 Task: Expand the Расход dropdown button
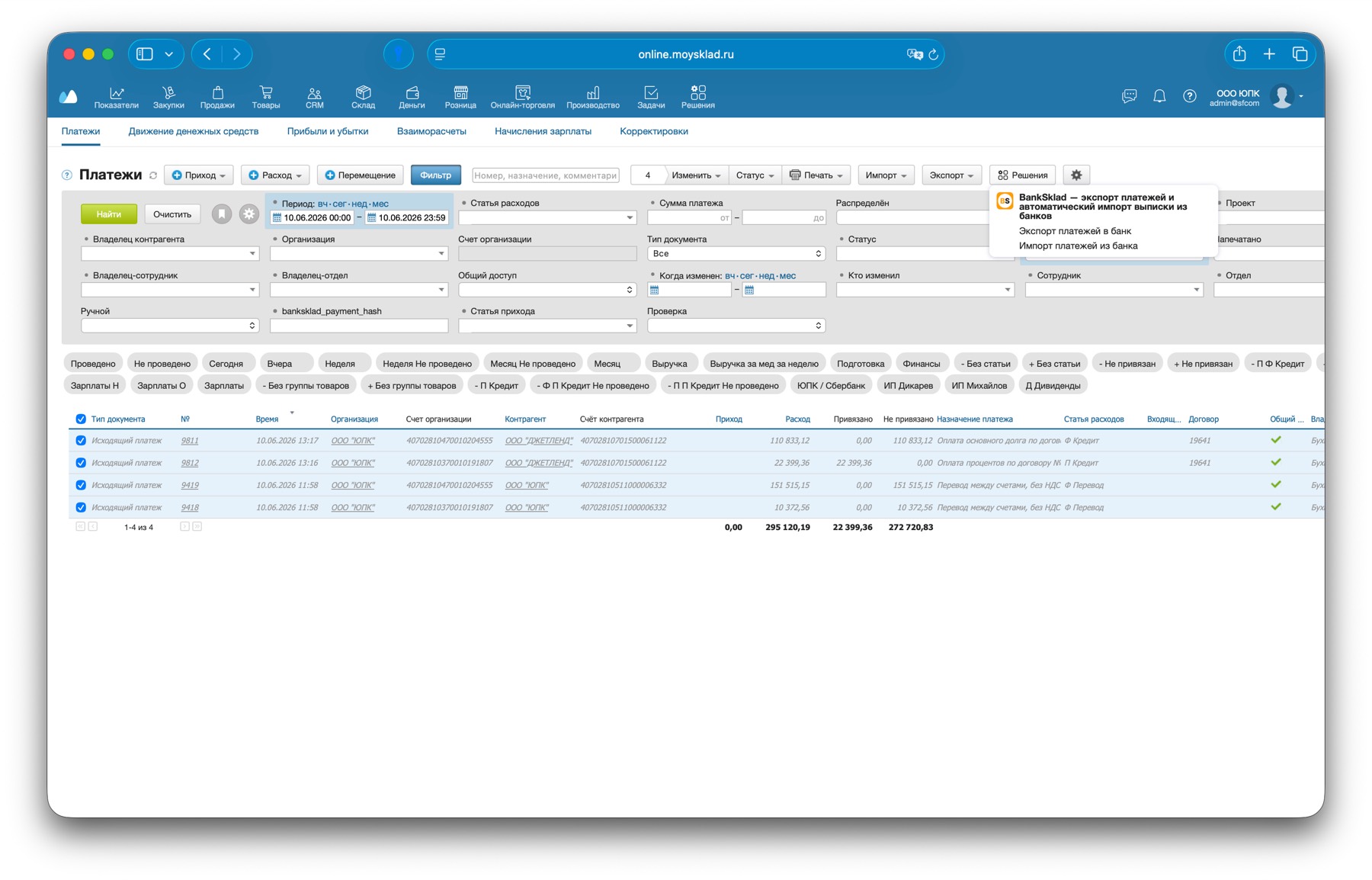pos(275,175)
